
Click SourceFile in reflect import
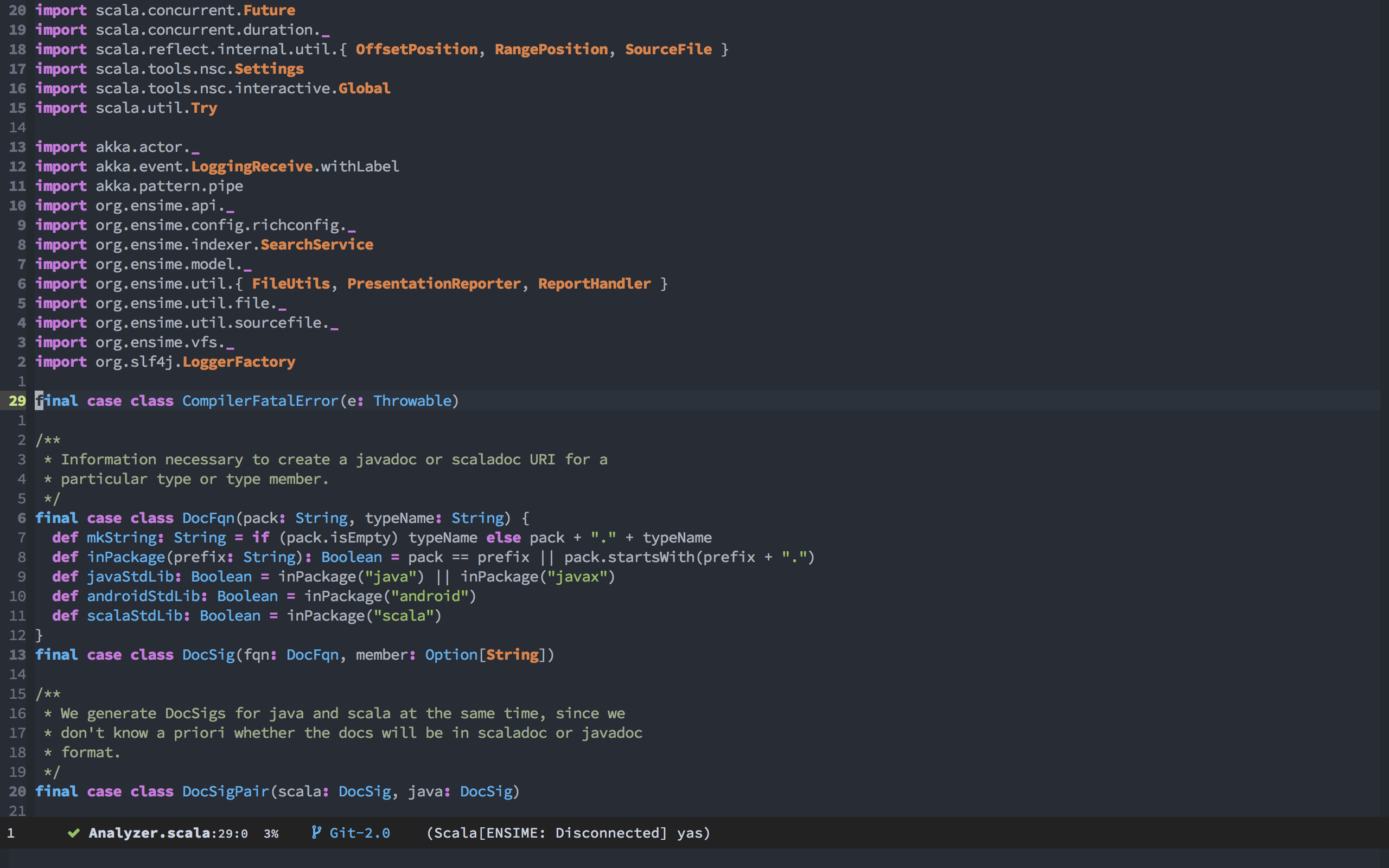click(x=668, y=49)
